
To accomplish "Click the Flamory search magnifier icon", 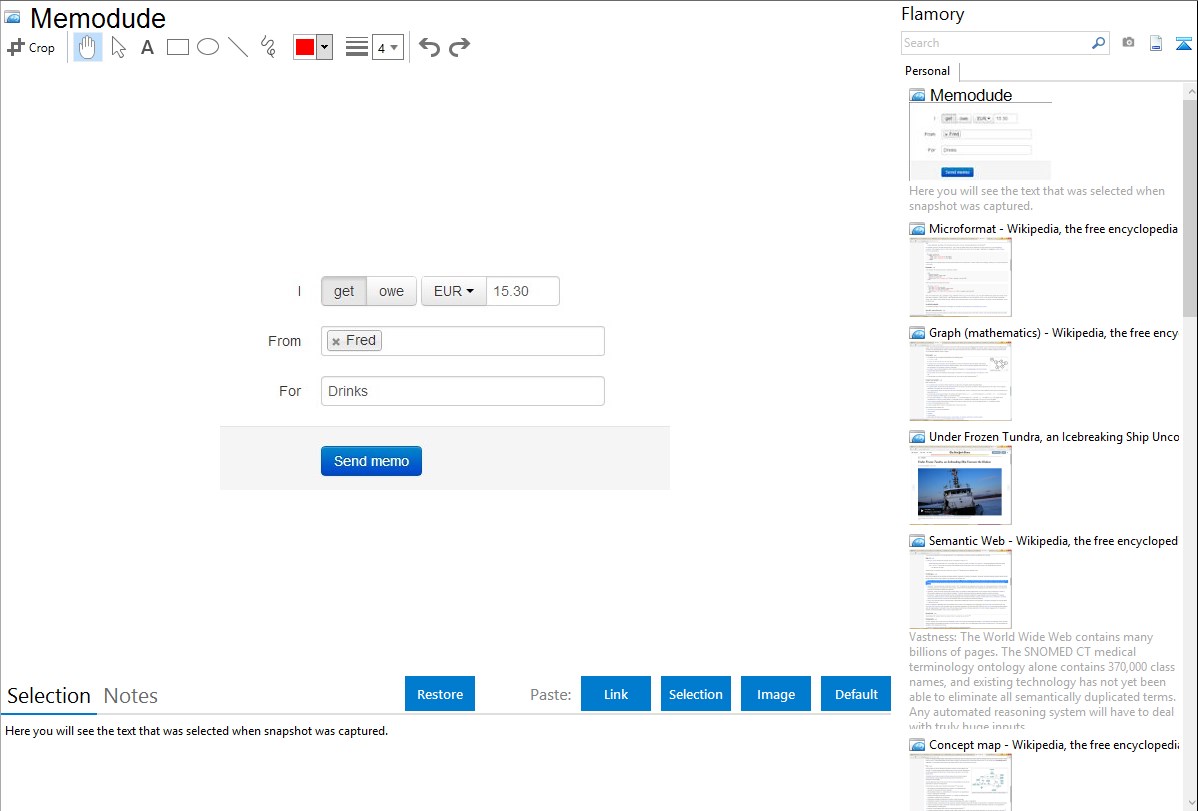I will (x=1099, y=43).
